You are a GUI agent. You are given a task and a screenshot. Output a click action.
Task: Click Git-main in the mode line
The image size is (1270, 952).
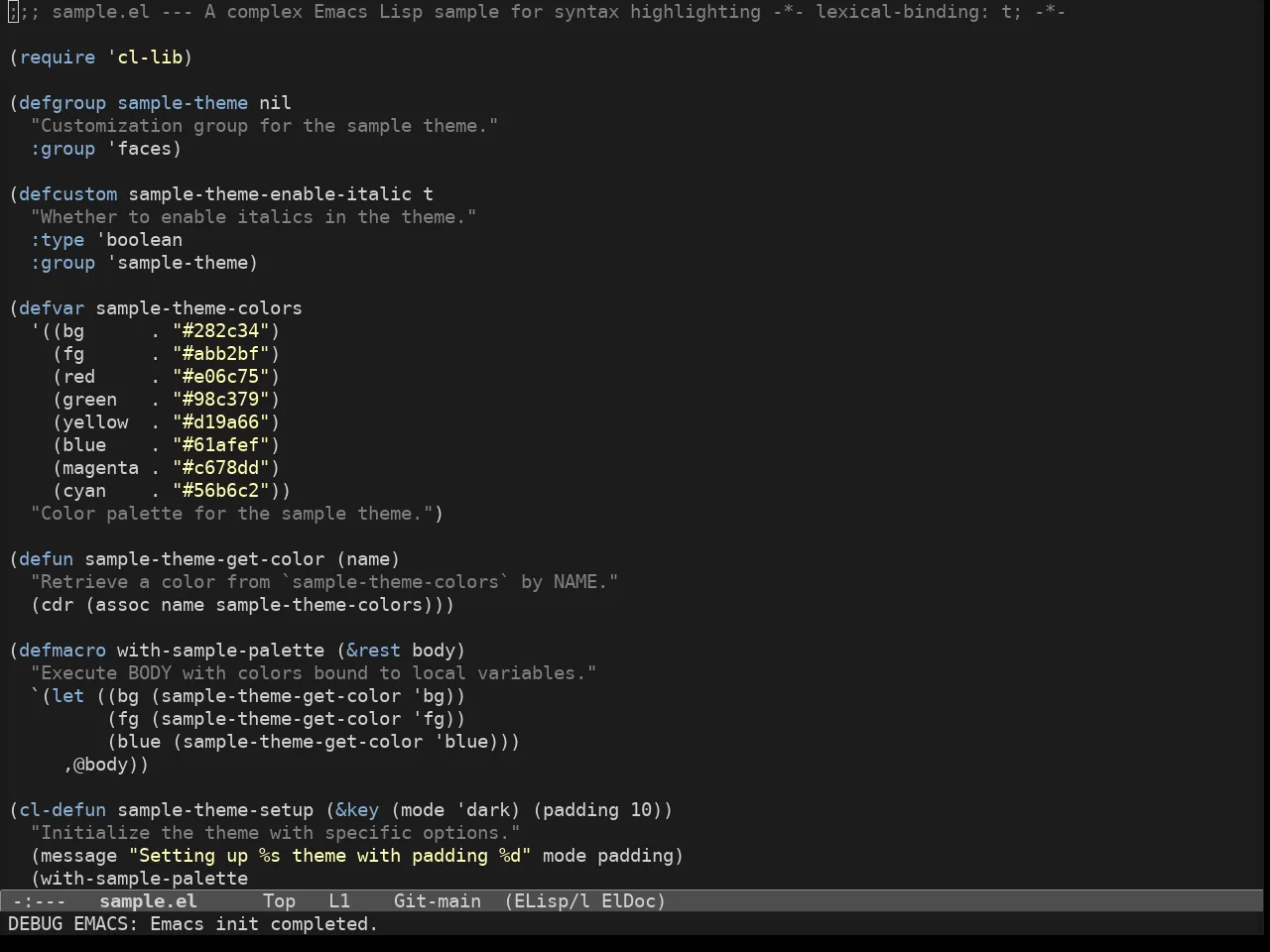(438, 901)
